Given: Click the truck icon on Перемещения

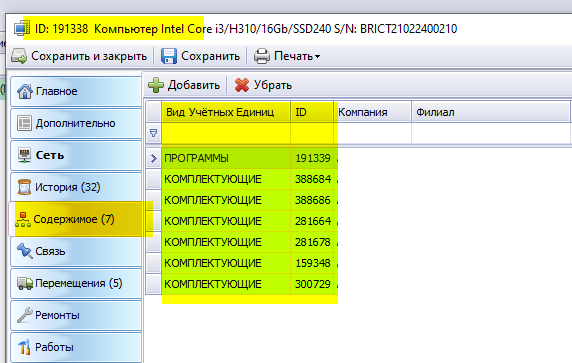Looking at the screenshot, I should 25,283.
